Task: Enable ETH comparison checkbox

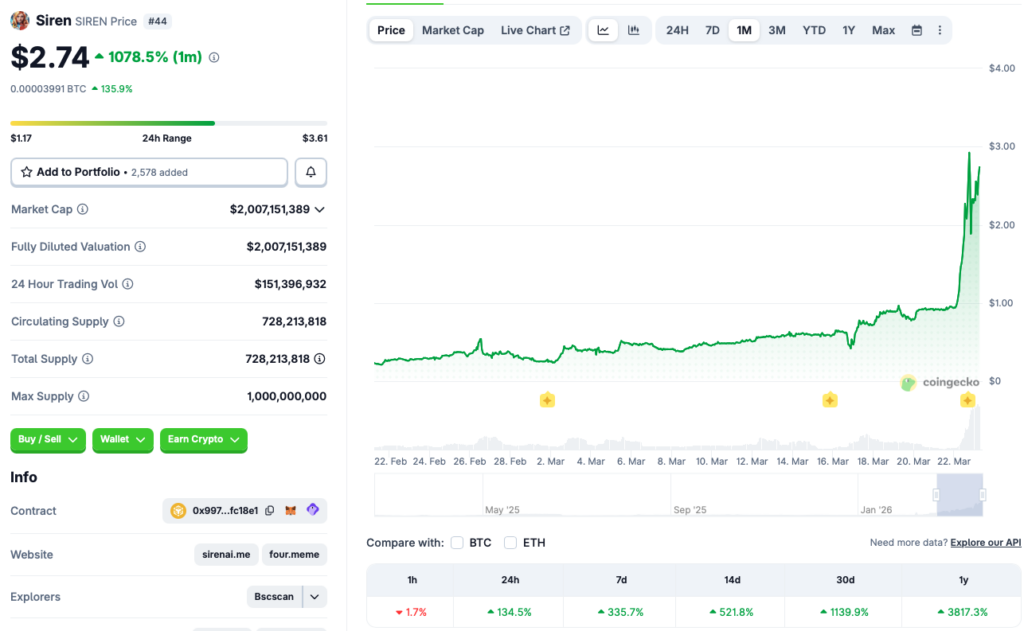Action: (510, 543)
